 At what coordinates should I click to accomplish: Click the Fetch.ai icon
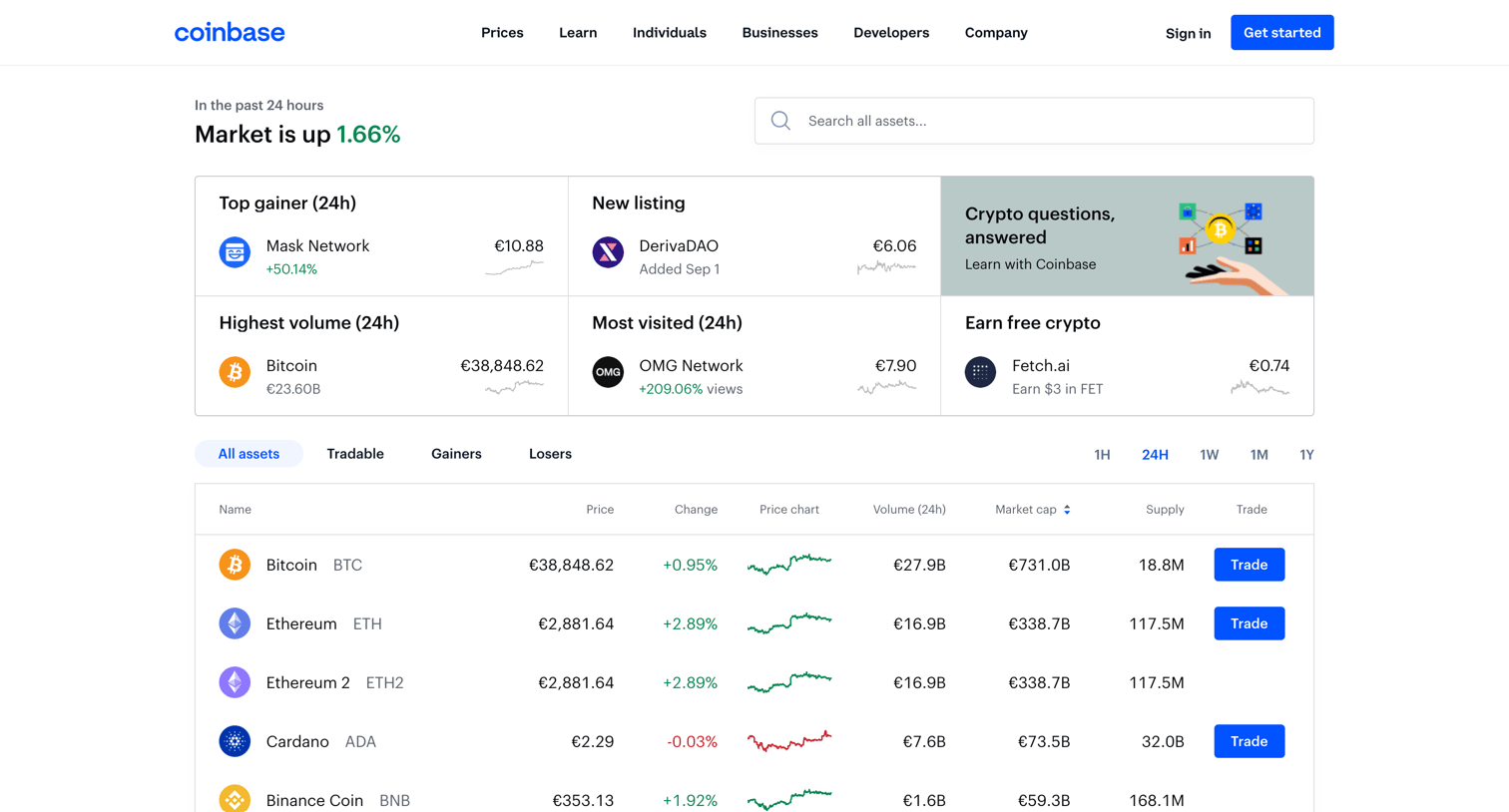[x=980, y=372]
